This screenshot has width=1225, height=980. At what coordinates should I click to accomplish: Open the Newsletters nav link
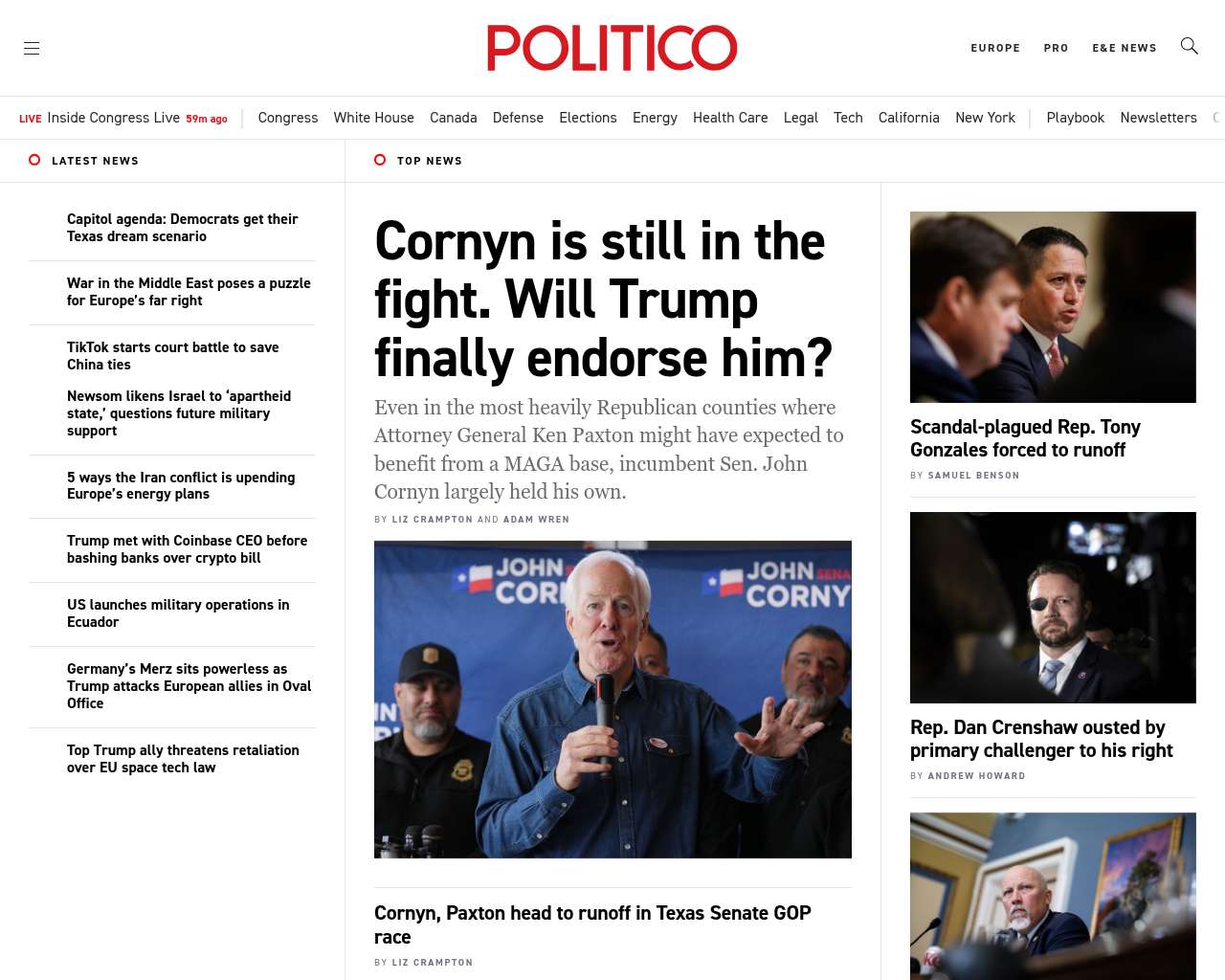tap(1159, 118)
